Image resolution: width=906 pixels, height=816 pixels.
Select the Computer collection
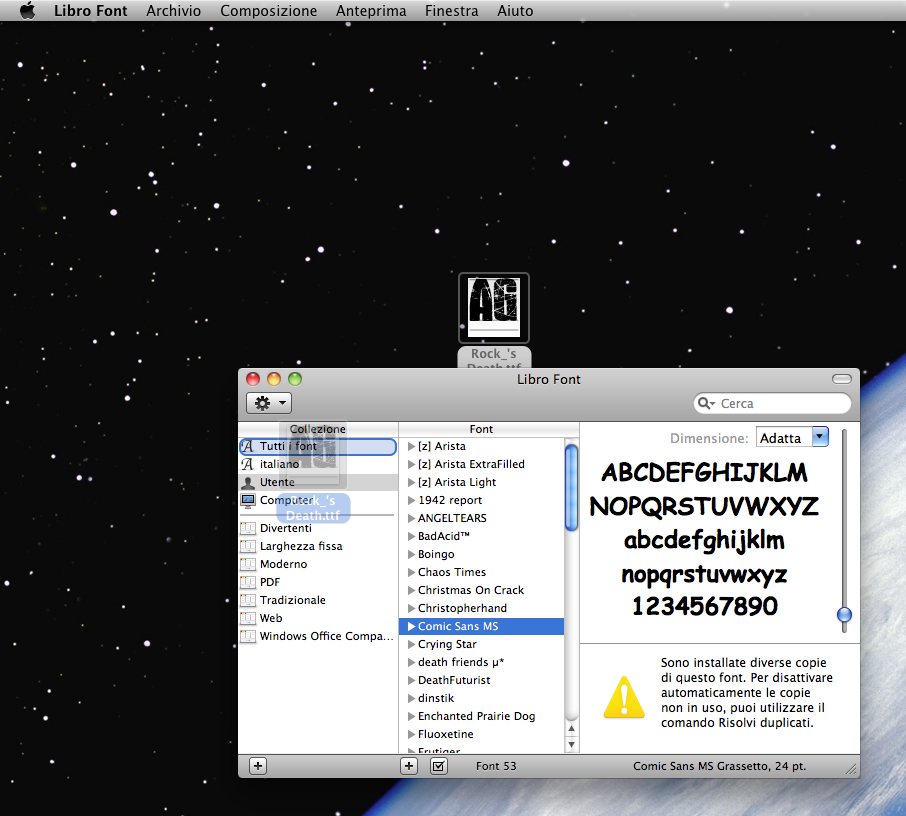coord(317,500)
